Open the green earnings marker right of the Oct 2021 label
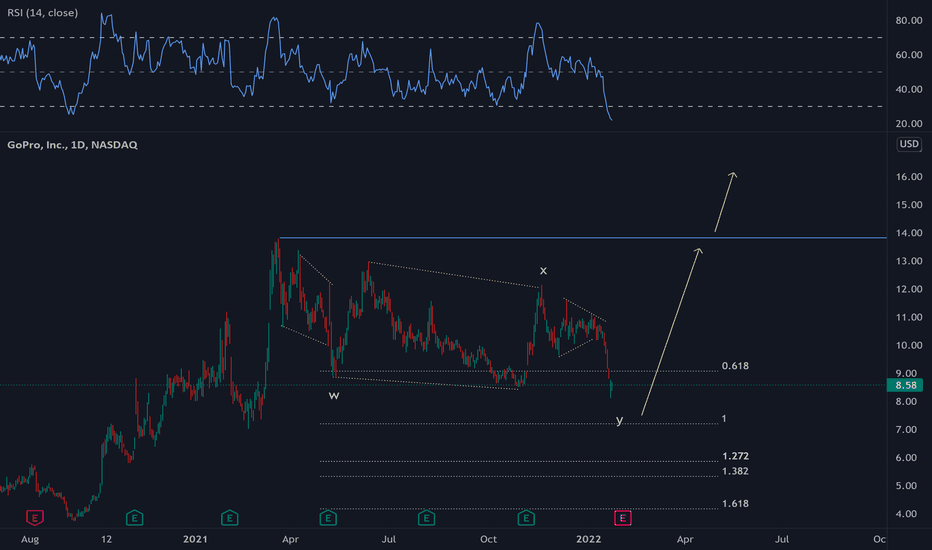The image size is (932, 550). tap(526, 518)
